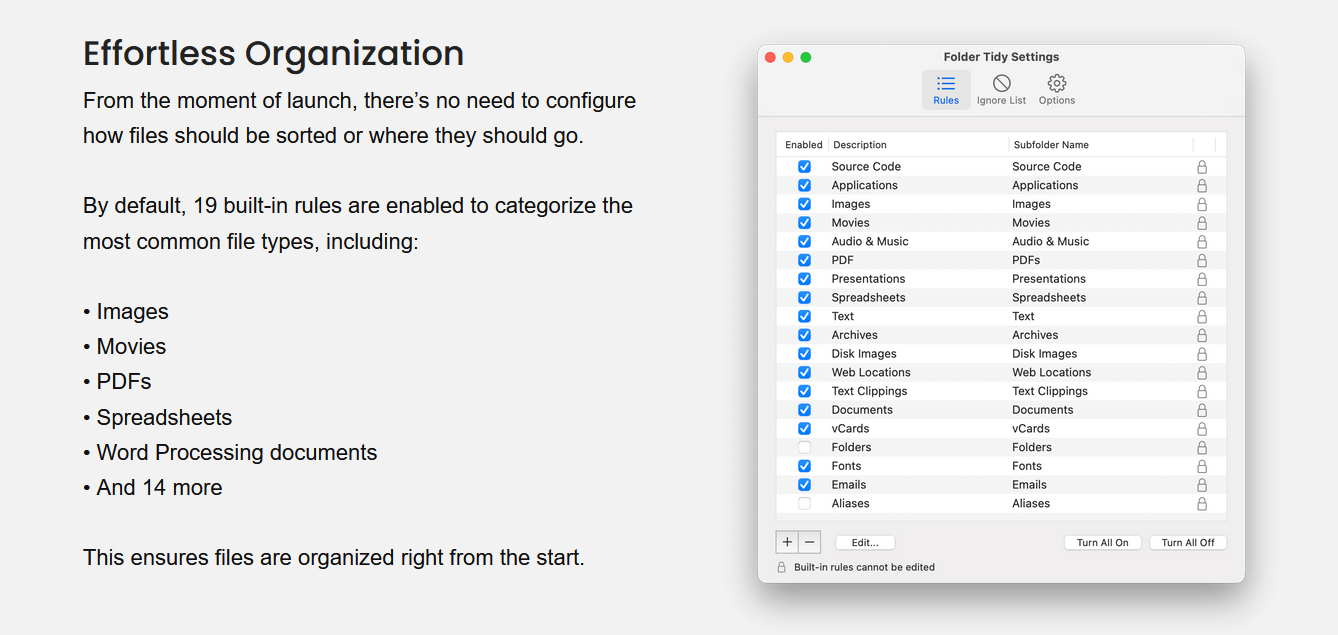Select "Fonts" in the Subfolder Name column

tap(1027, 466)
